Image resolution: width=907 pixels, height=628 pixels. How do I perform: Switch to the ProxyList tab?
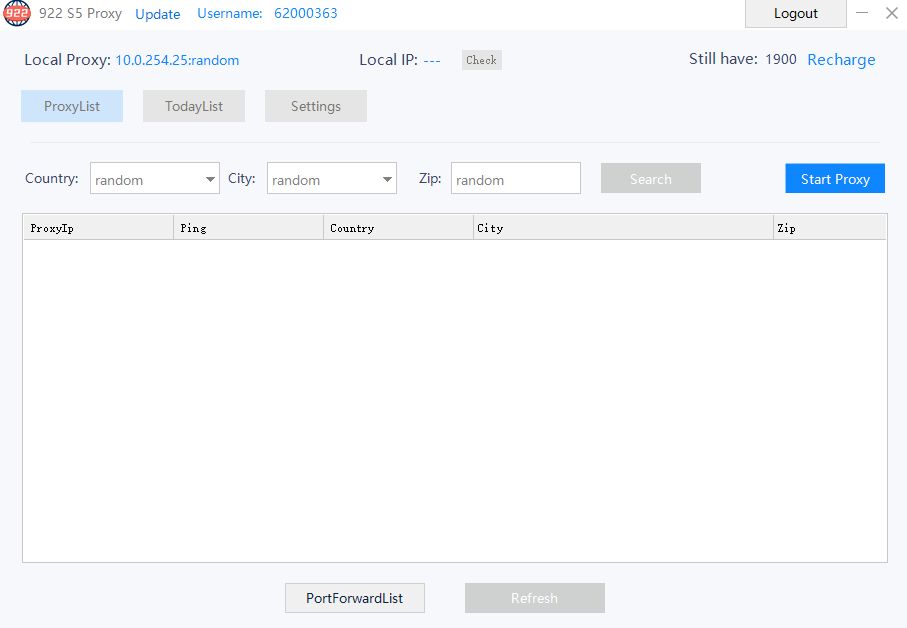pos(72,106)
